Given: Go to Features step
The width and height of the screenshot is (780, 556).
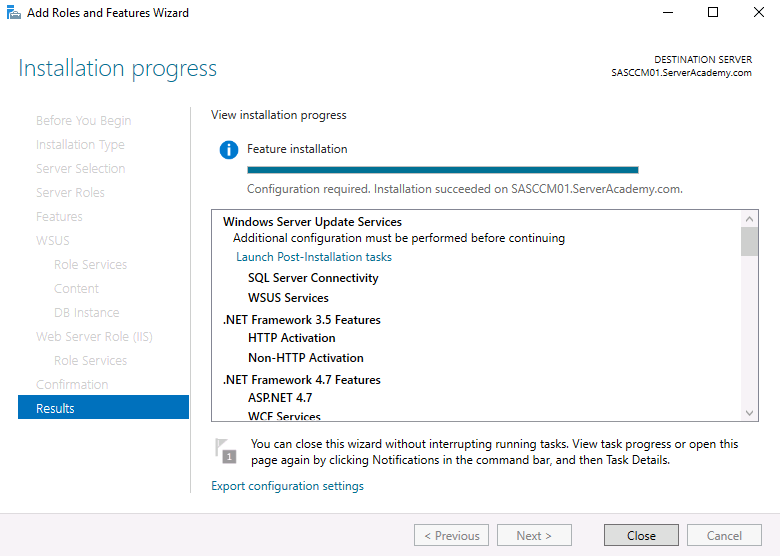Looking at the screenshot, I should coord(59,216).
